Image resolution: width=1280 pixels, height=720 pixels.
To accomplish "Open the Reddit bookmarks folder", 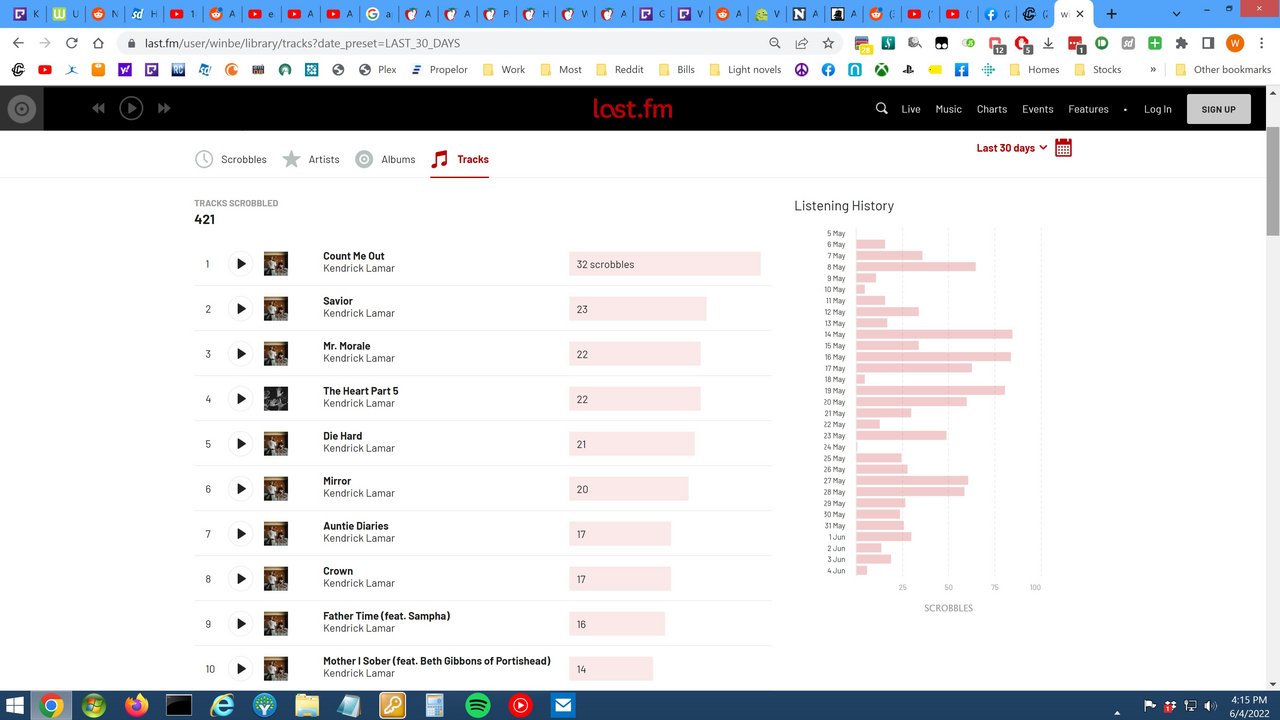I will 619,70.
